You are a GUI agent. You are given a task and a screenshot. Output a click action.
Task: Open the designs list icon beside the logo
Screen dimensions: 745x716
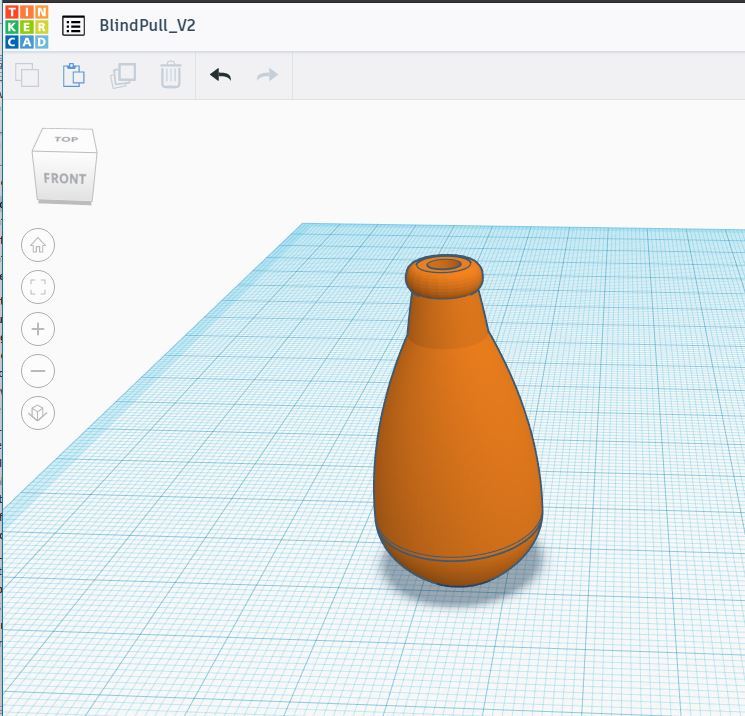click(x=74, y=26)
